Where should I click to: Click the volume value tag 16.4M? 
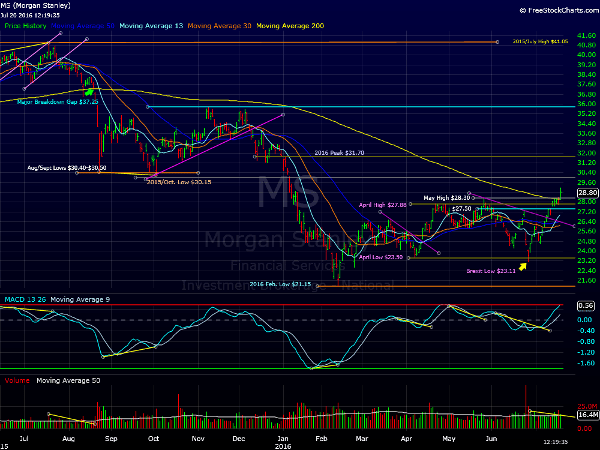pyautogui.click(x=588, y=414)
